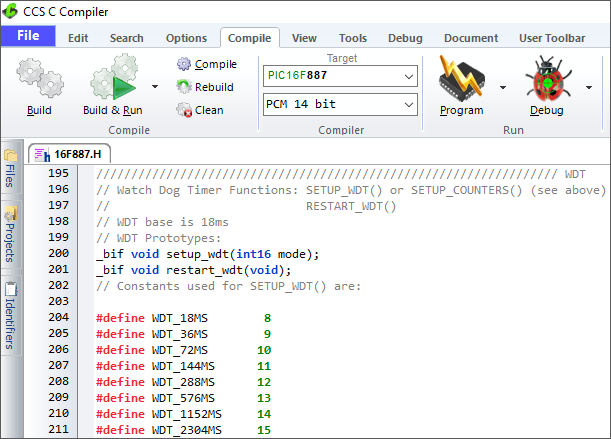
Task: Switch to the Document ribbon tab
Action: point(471,38)
